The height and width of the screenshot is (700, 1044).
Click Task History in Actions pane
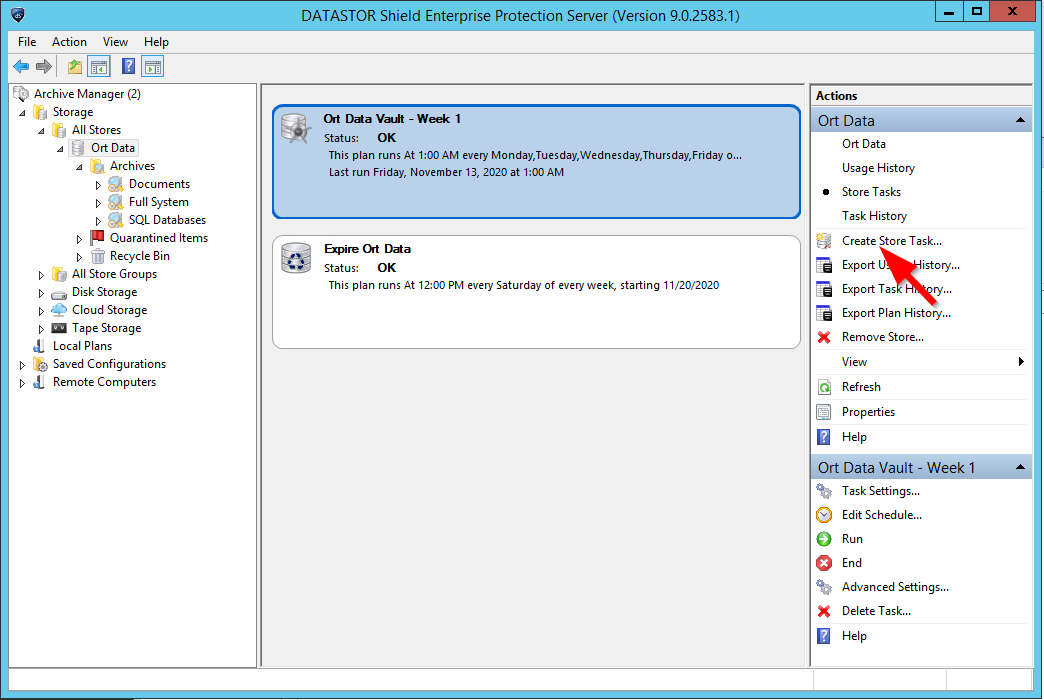(x=874, y=216)
